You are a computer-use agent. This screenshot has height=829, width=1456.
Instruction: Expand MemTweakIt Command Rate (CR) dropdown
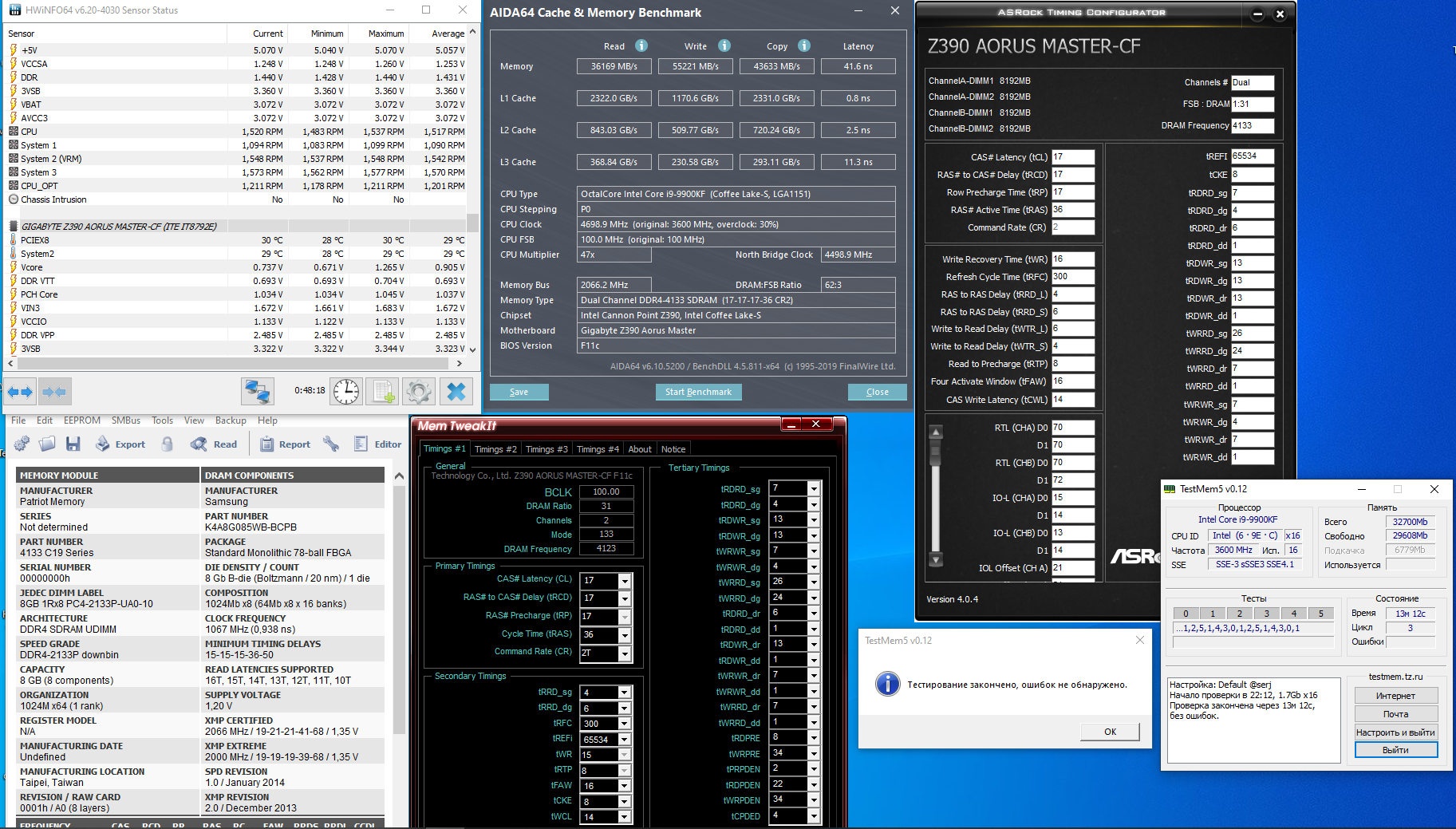click(625, 653)
